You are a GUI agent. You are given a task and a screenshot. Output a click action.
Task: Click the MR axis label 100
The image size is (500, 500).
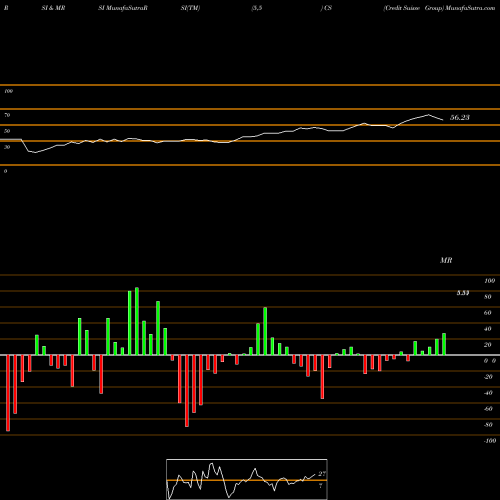(489, 281)
